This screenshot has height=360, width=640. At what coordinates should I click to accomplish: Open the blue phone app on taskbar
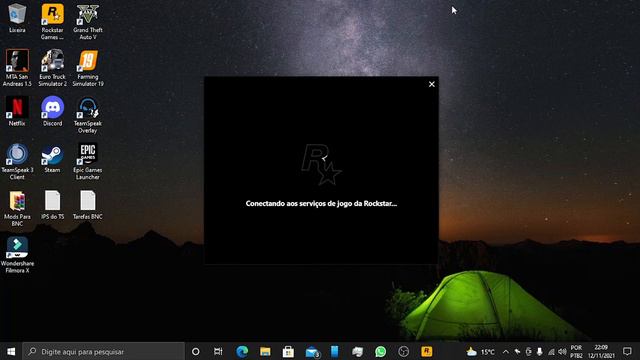coord(334,351)
